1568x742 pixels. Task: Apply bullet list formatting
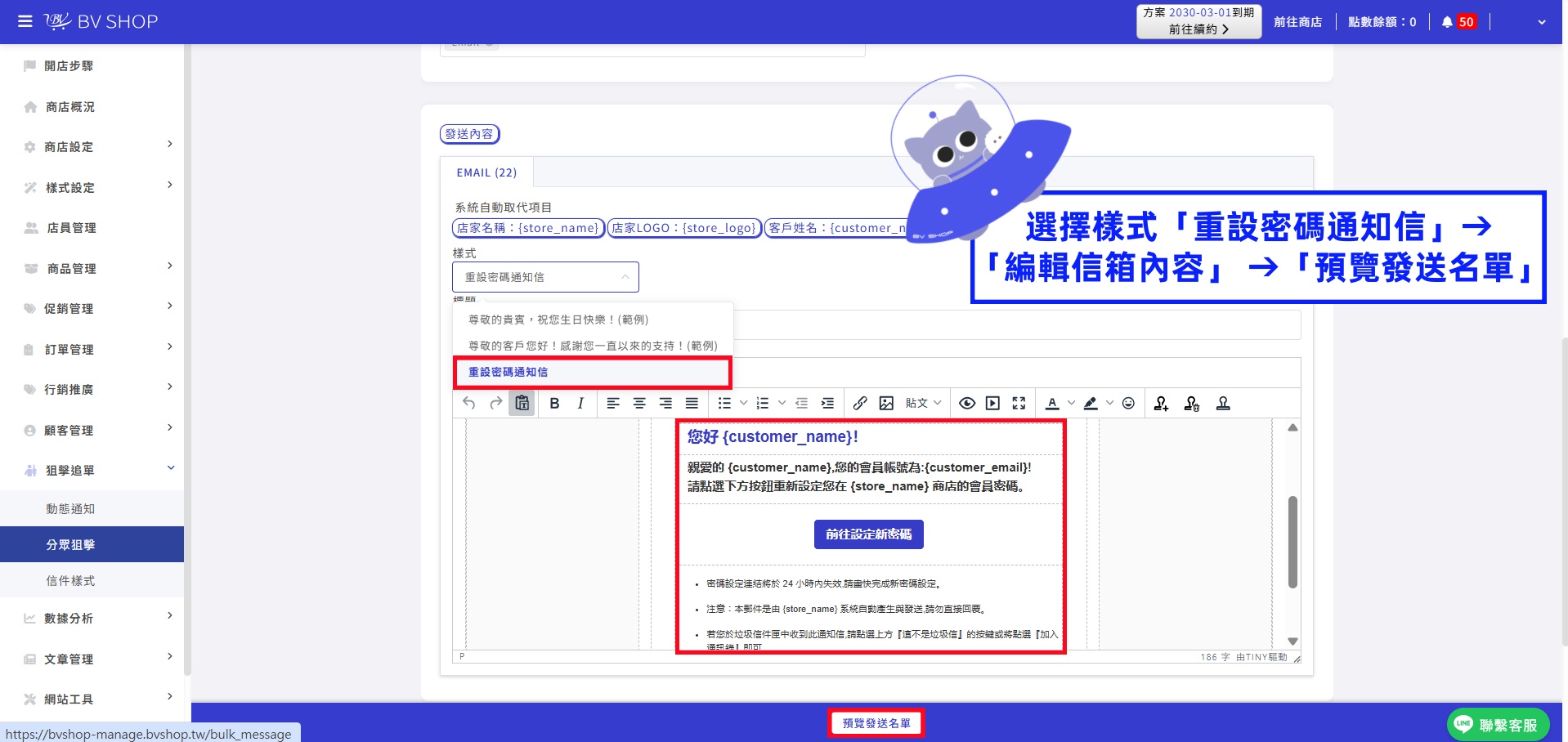click(724, 403)
